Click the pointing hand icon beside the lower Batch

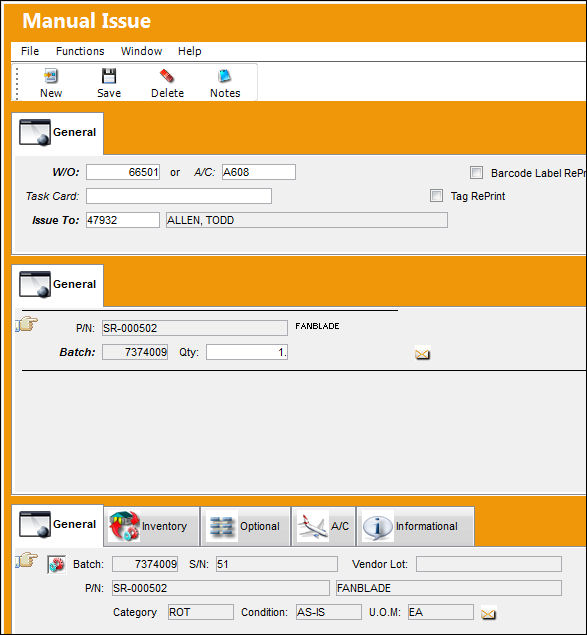click(x=27, y=560)
